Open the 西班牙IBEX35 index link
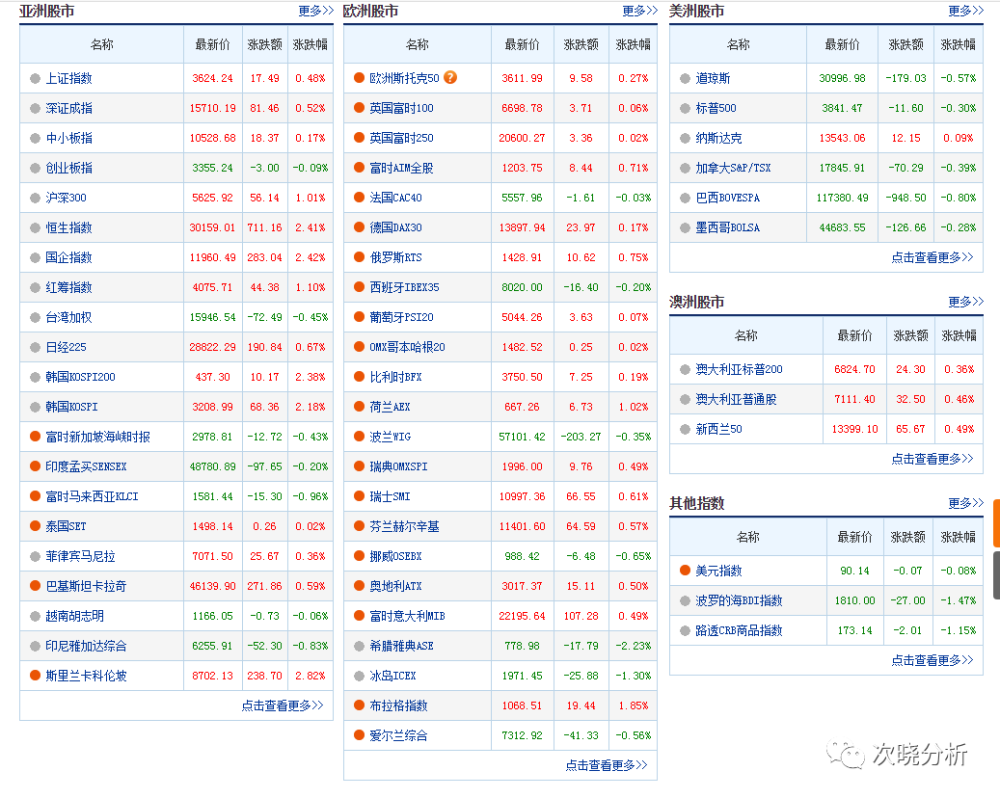This screenshot has height=798, width=1000. click(x=405, y=287)
